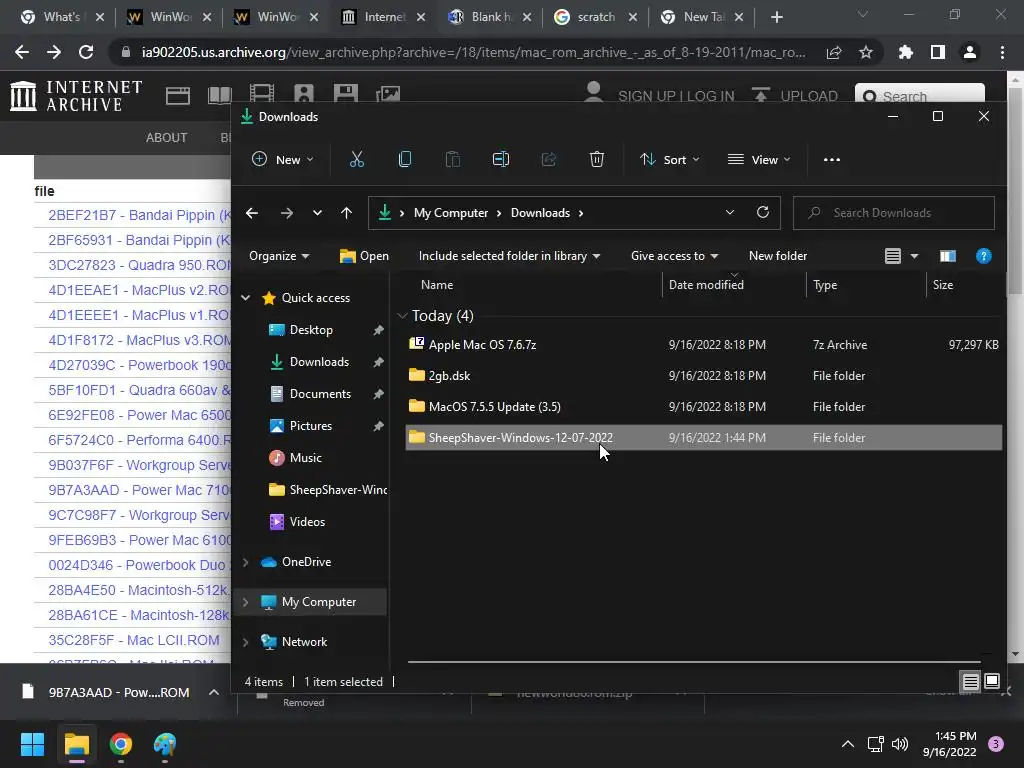
Task: Expand the OneDrive tree node
Action: pyautogui.click(x=246, y=562)
